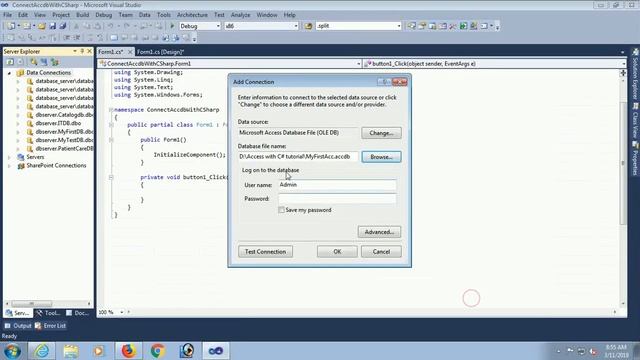The height and width of the screenshot is (360, 640).
Task: Click the Password input field
Action: pos(337,199)
